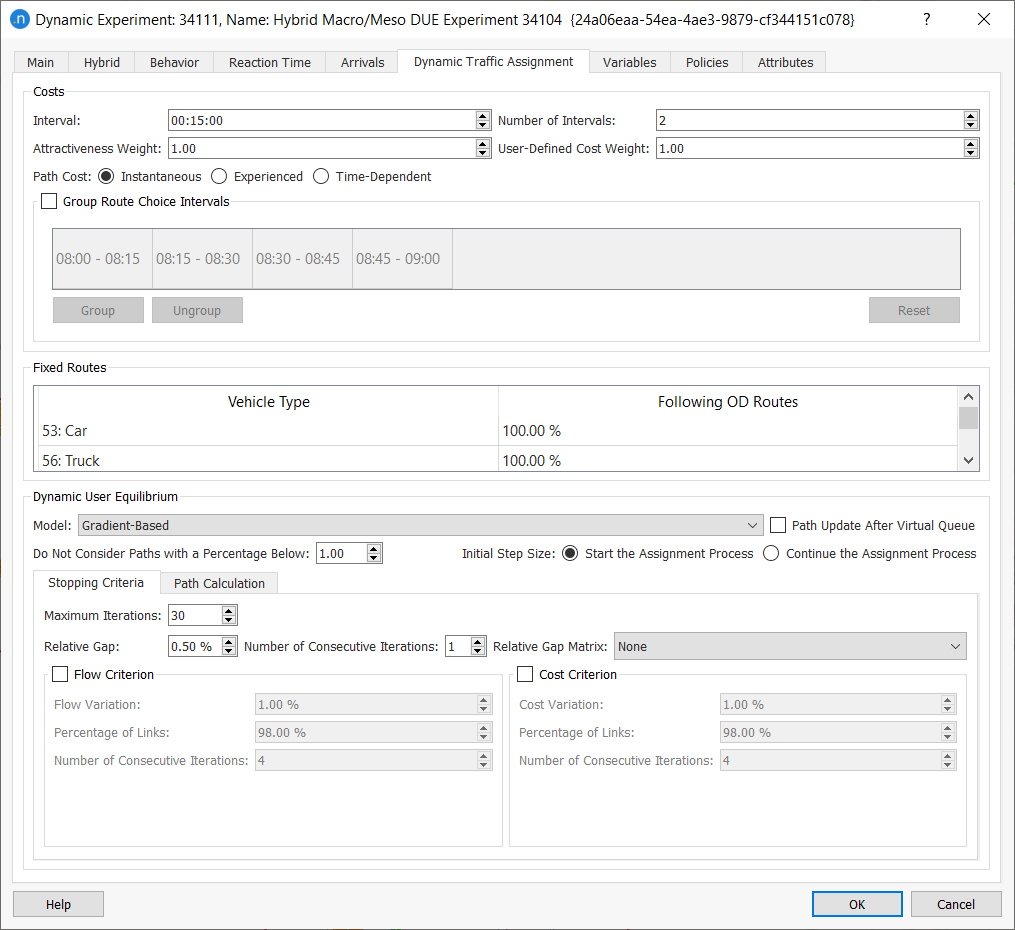Expand the Relative Gap Matrix dropdown
This screenshot has width=1015, height=930.
(790, 647)
